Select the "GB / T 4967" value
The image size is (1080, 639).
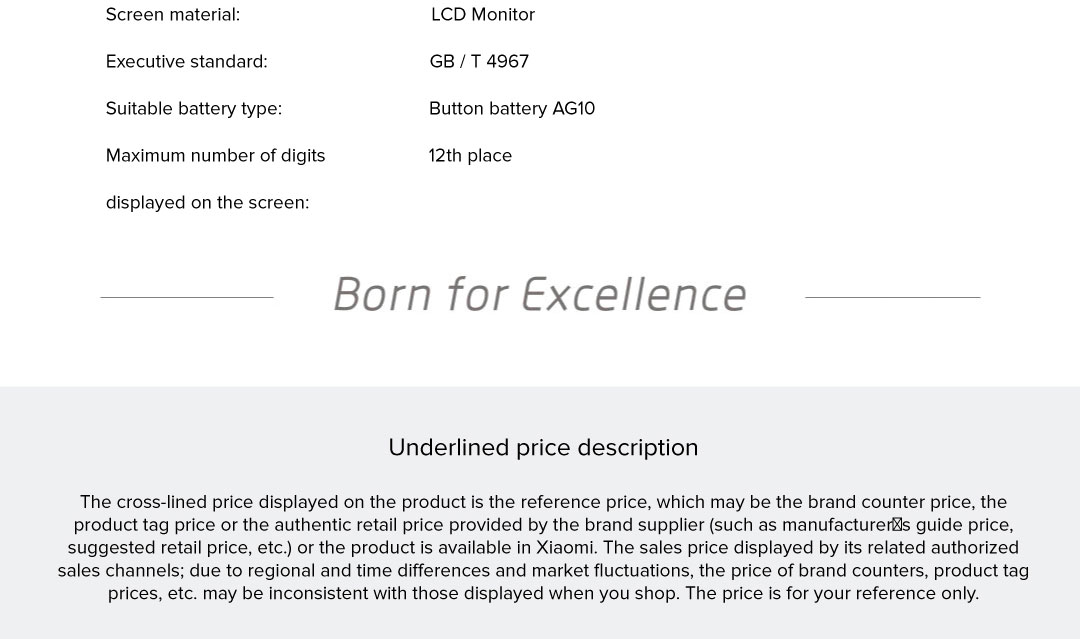tap(479, 62)
